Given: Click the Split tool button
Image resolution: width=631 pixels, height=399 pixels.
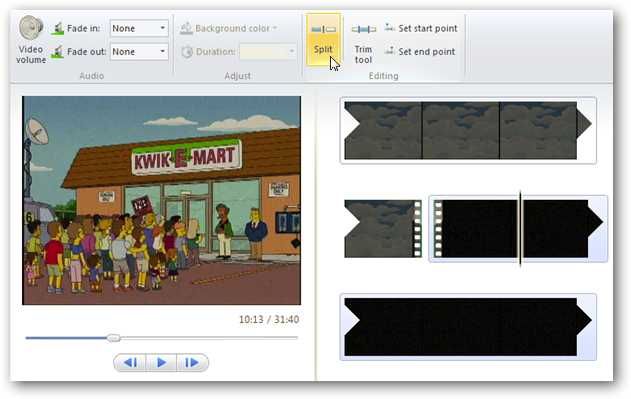Looking at the screenshot, I should (323, 39).
